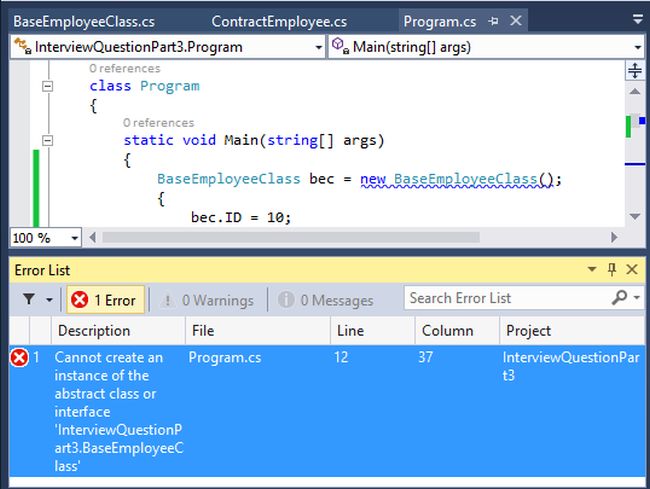The width and height of the screenshot is (650, 489).
Task: Click the red error icon in row 1
Action: (19, 358)
